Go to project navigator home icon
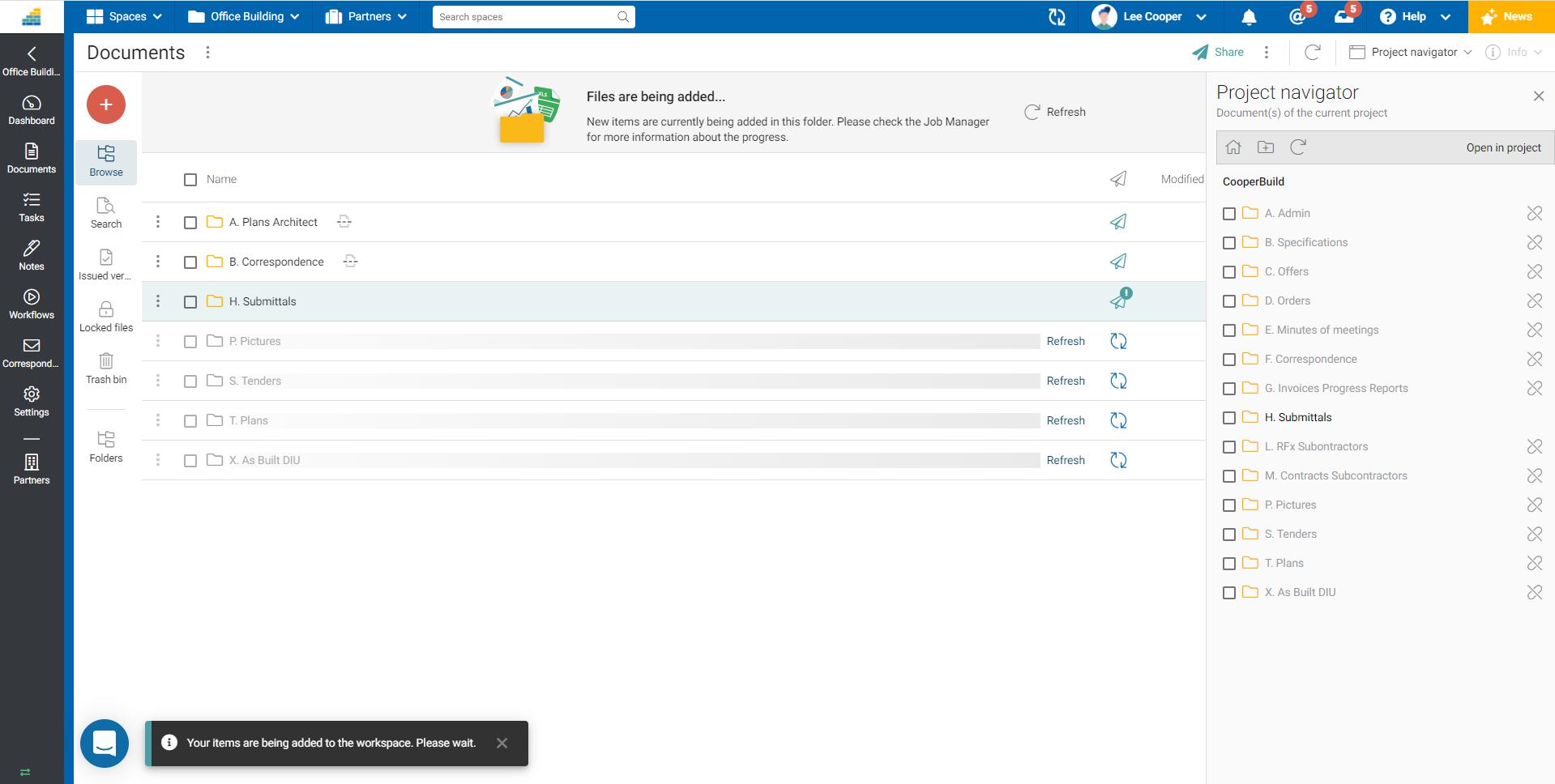The height and width of the screenshot is (784, 1555). click(1233, 147)
